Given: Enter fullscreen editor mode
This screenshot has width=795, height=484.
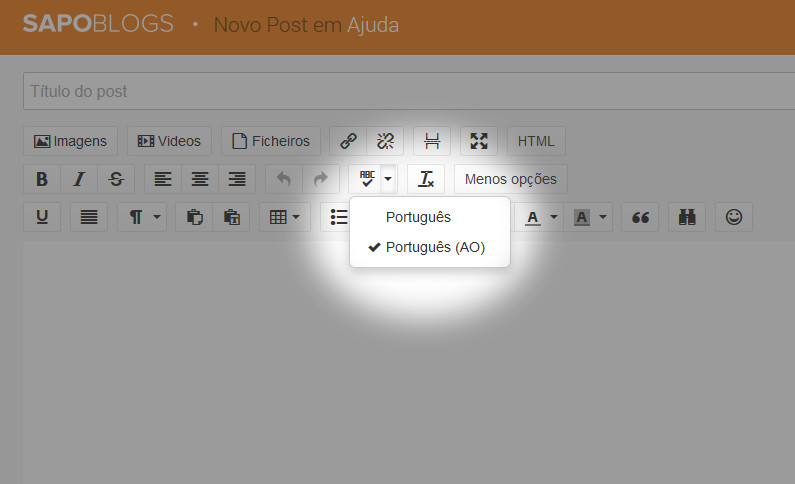Looking at the screenshot, I should [x=478, y=141].
